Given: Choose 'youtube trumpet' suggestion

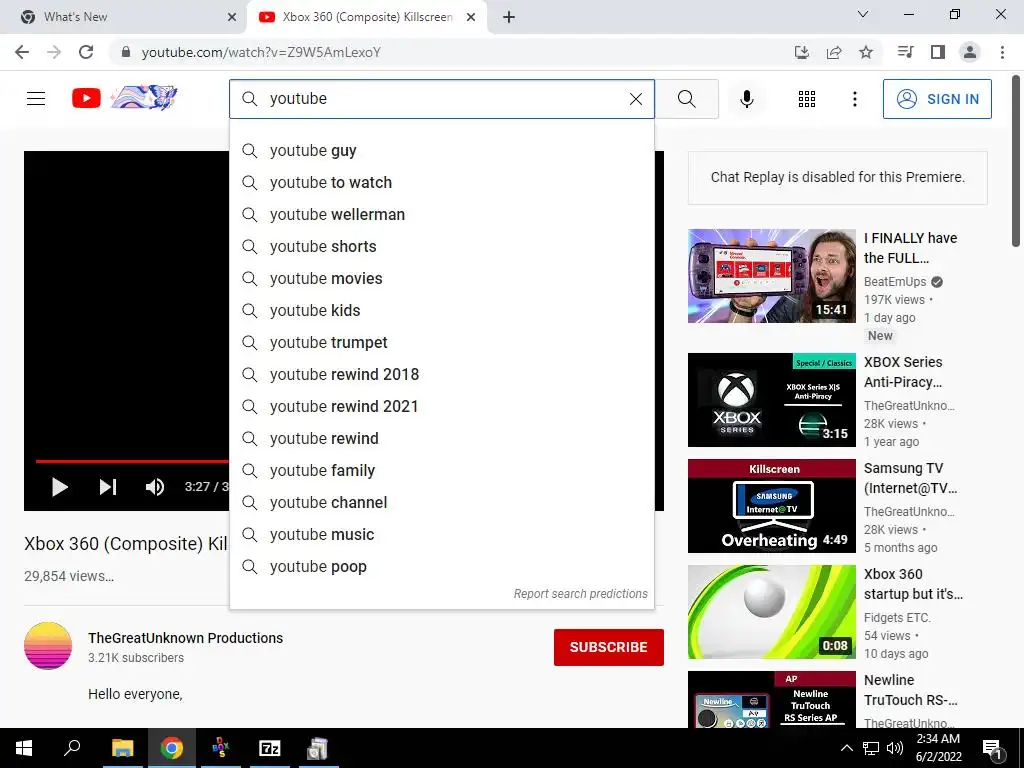Looking at the screenshot, I should click(441, 342).
